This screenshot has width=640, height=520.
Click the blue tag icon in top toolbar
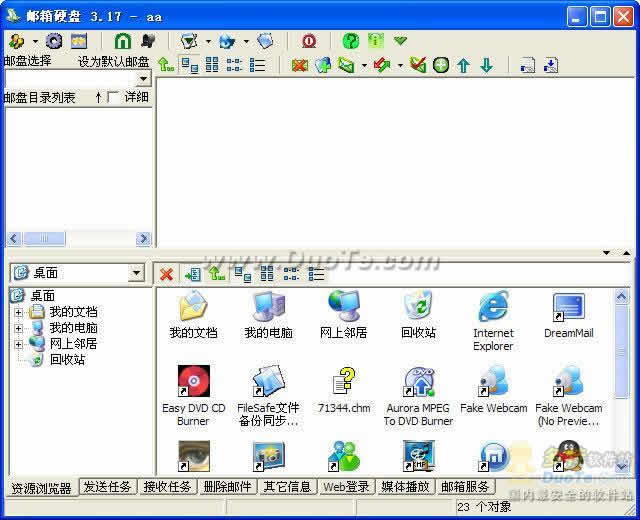pyautogui.click(x=265, y=41)
